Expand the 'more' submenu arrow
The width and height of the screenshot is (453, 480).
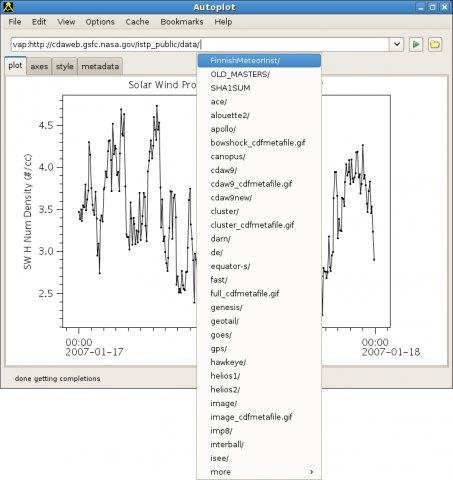(x=311, y=472)
